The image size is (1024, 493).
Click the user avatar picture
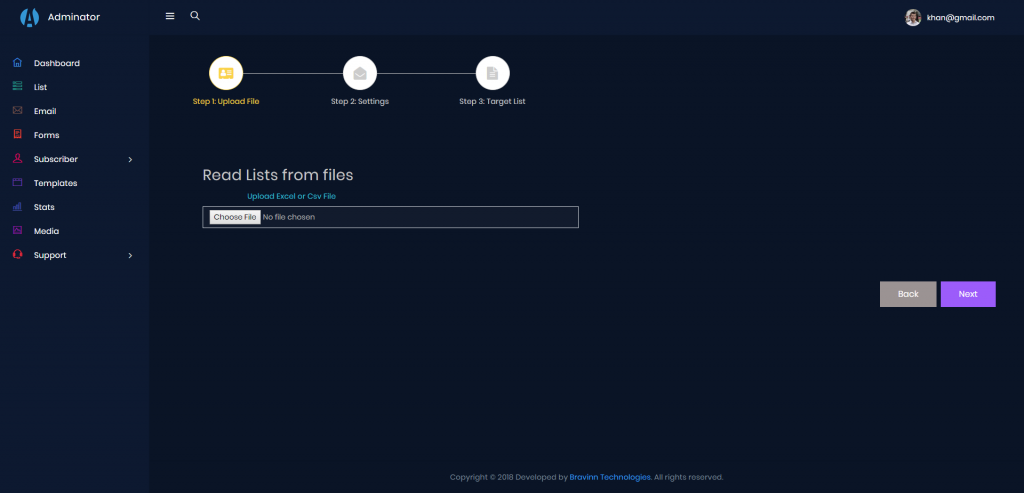[913, 17]
